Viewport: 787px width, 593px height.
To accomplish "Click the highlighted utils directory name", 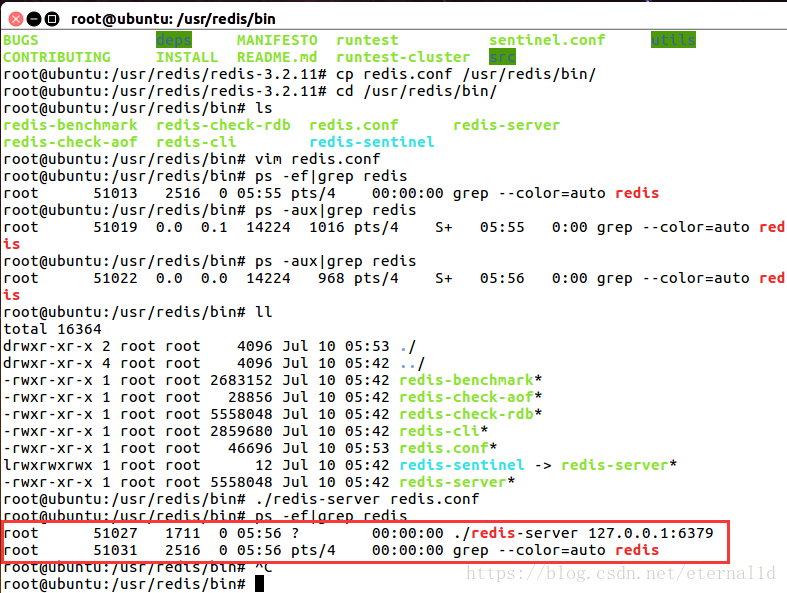I will (x=673, y=40).
